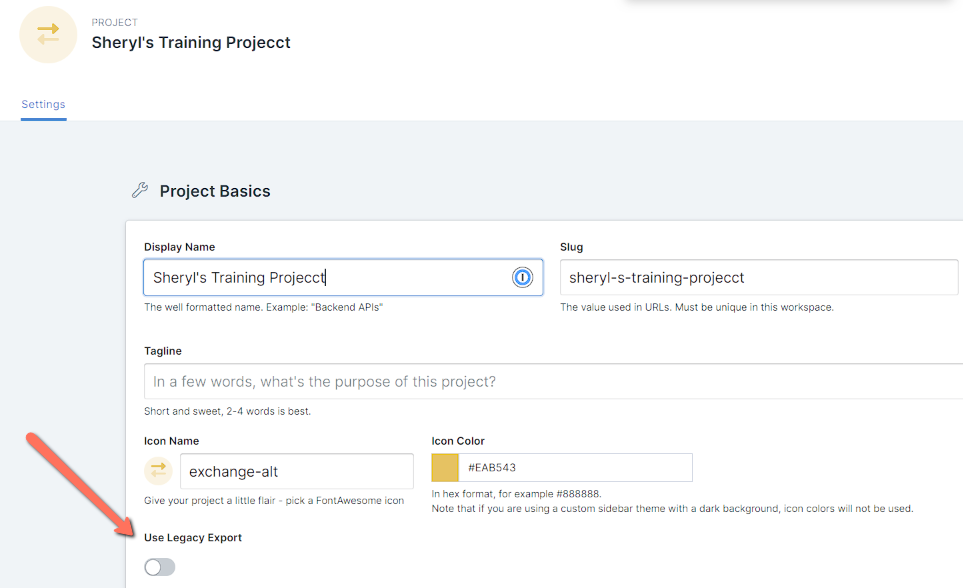Click the Tagline field label
Viewport: 963px width, 588px height.
click(163, 351)
